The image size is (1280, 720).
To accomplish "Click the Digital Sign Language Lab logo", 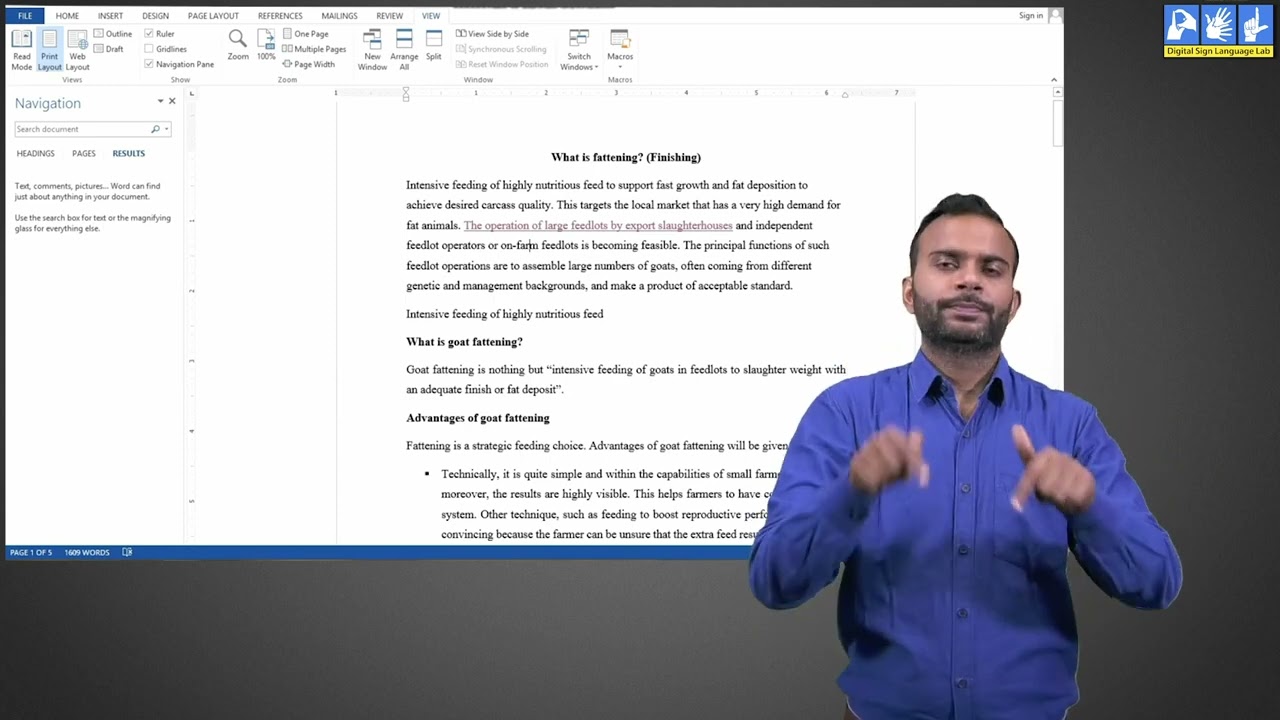I will [x=1218, y=31].
